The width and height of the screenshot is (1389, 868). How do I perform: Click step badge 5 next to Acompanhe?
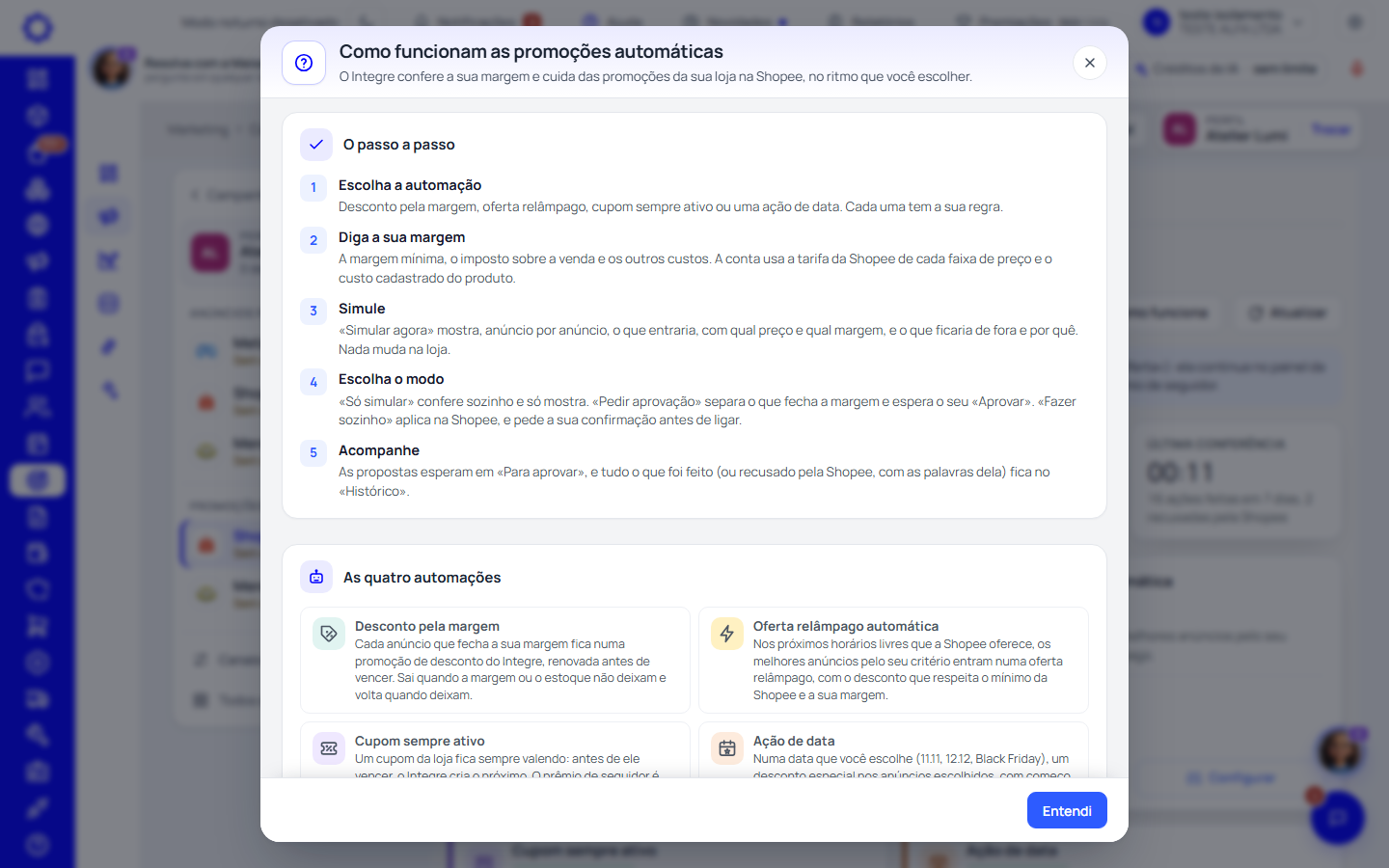[x=313, y=452]
